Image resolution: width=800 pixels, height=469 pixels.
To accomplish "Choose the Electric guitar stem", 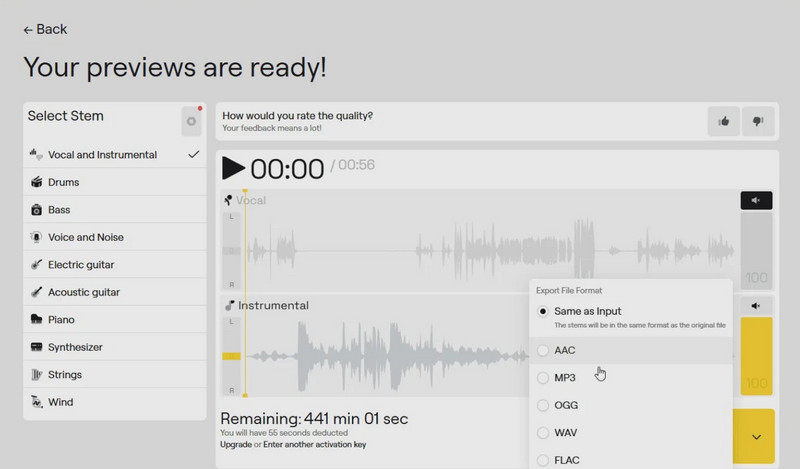I will click(81, 265).
